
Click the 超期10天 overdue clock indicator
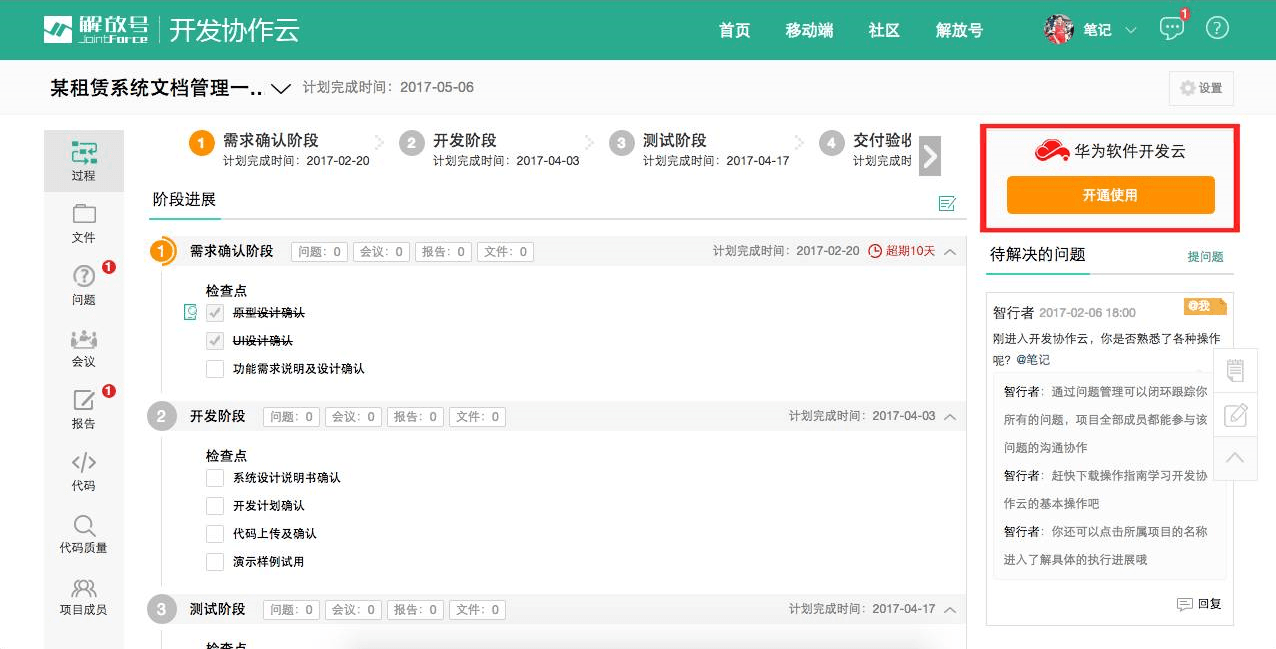901,251
